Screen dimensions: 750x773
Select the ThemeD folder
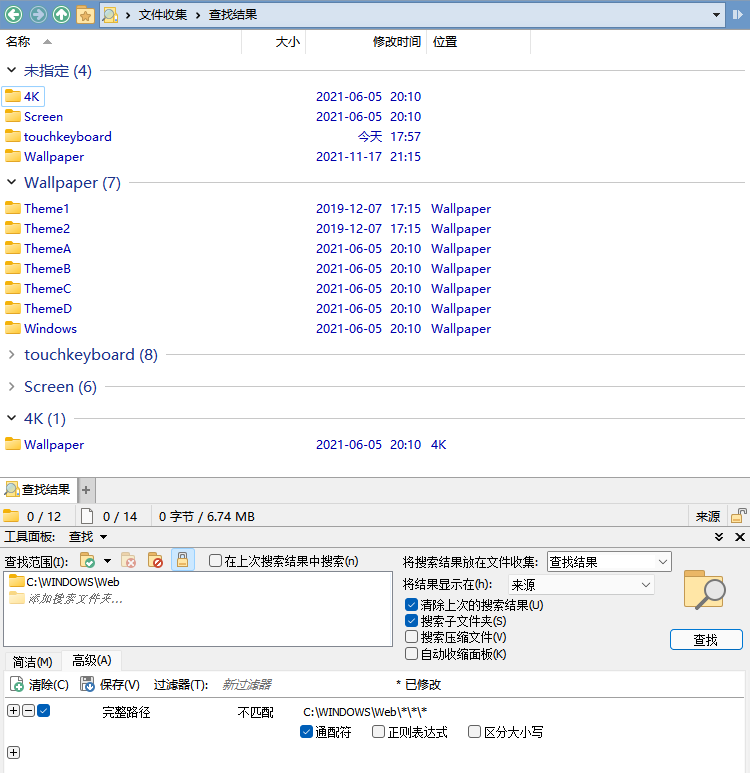tap(38, 309)
